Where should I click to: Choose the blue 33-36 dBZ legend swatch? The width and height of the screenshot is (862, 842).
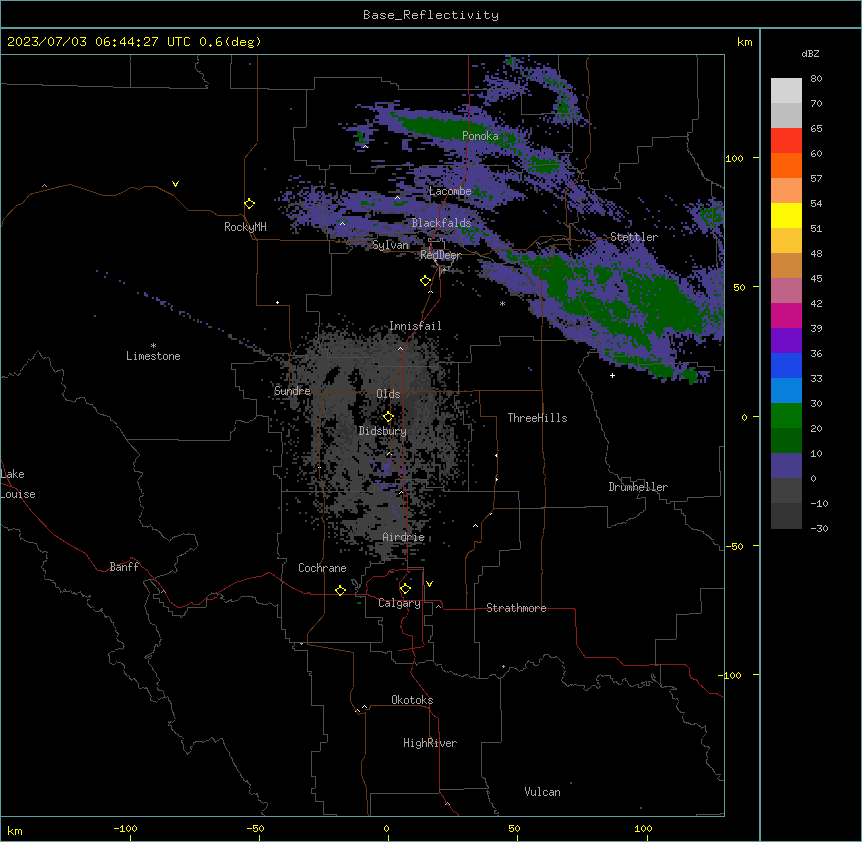coord(786,365)
